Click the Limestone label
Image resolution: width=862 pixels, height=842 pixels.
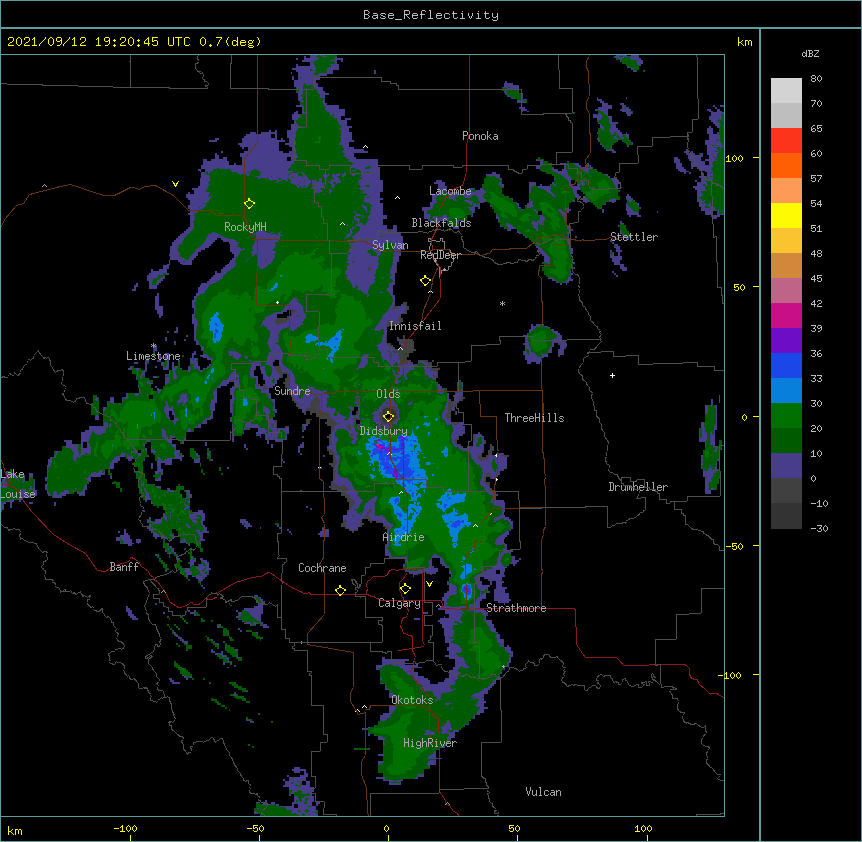tap(153, 356)
